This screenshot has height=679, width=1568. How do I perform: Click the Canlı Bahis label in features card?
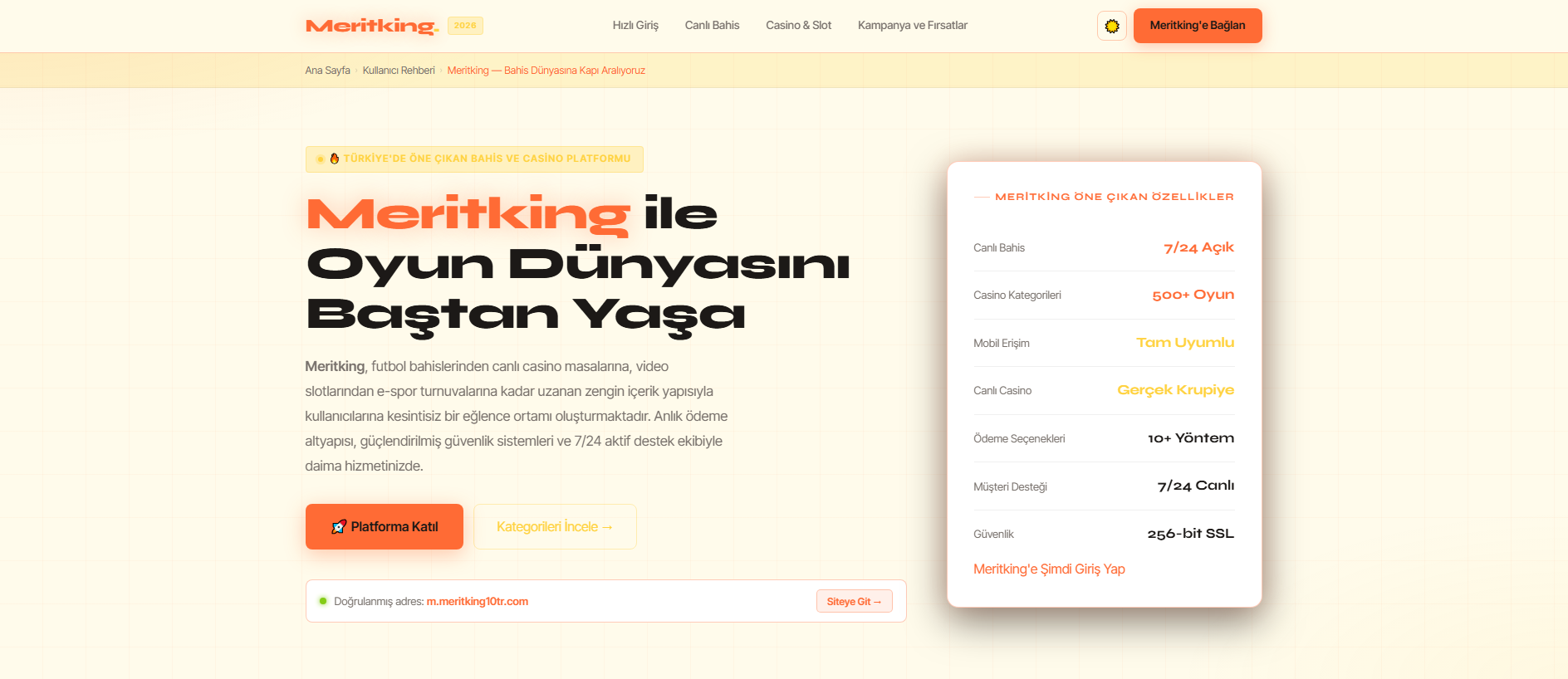[999, 248]
